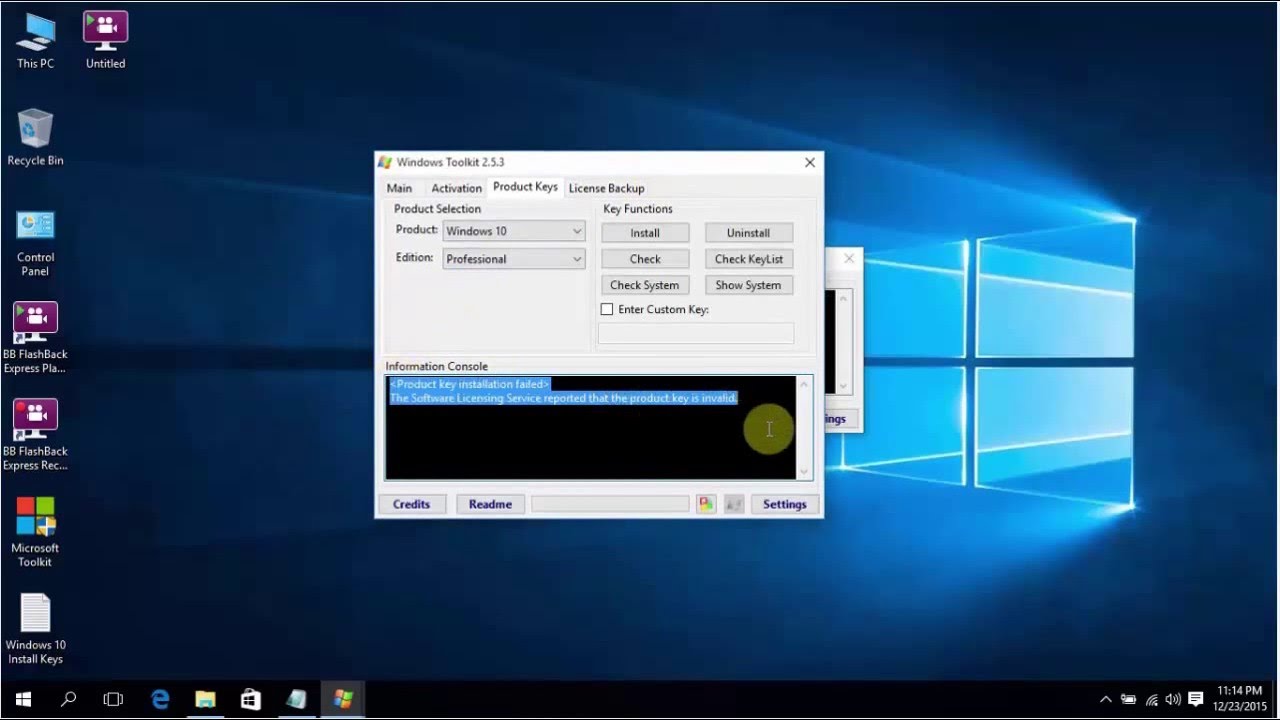Click the greyed Windows toolkit icon button
The width and height of the screenshot is (1280, 720).
click(x=734, y=504)
